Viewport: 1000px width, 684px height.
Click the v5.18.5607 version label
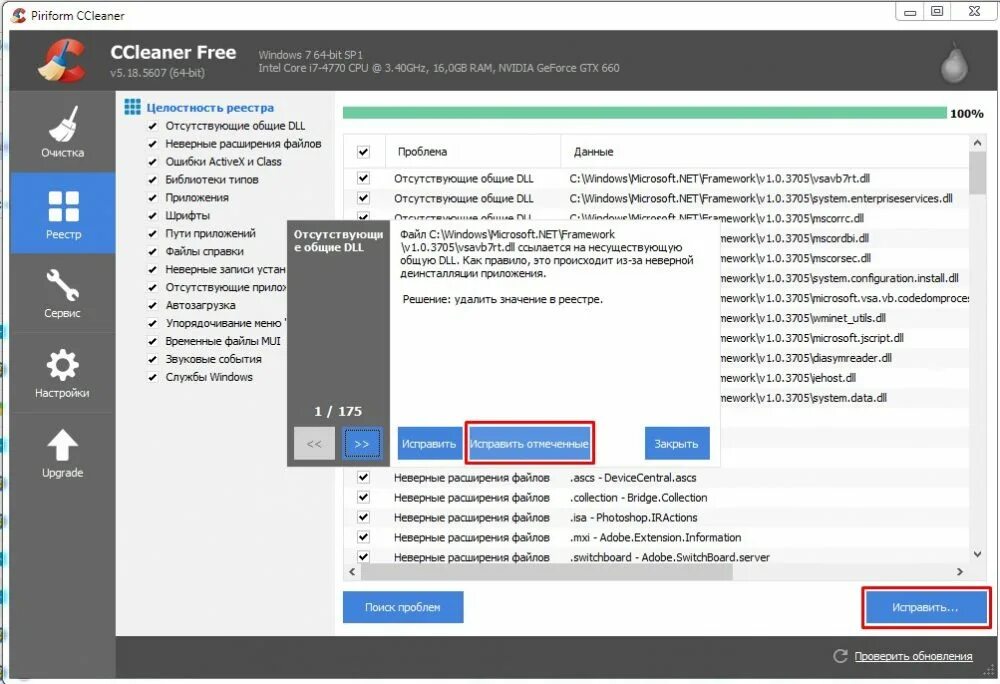click(157, 73)
